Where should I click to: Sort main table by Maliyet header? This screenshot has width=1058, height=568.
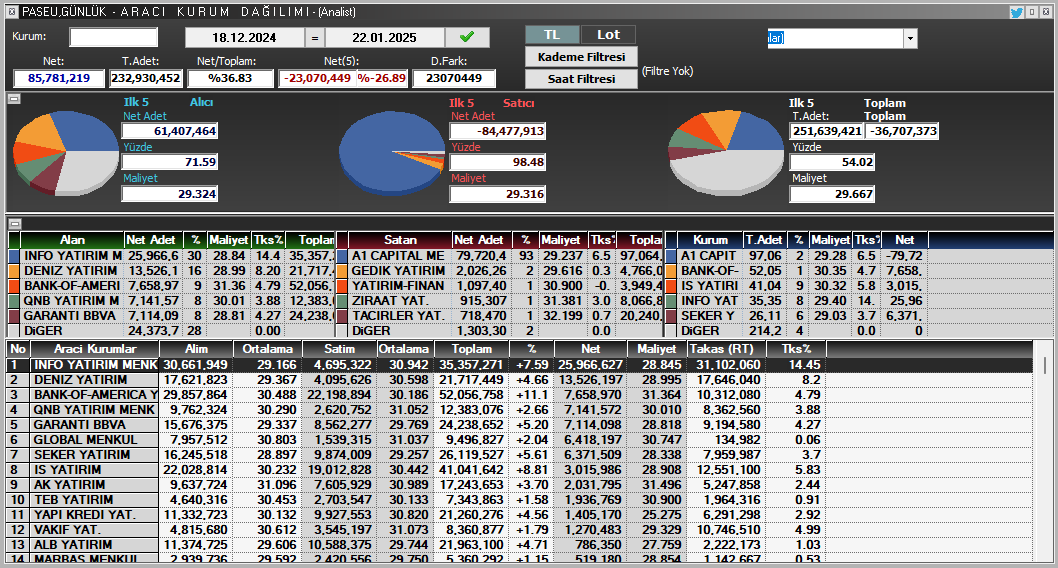click(x=657, y=349)
